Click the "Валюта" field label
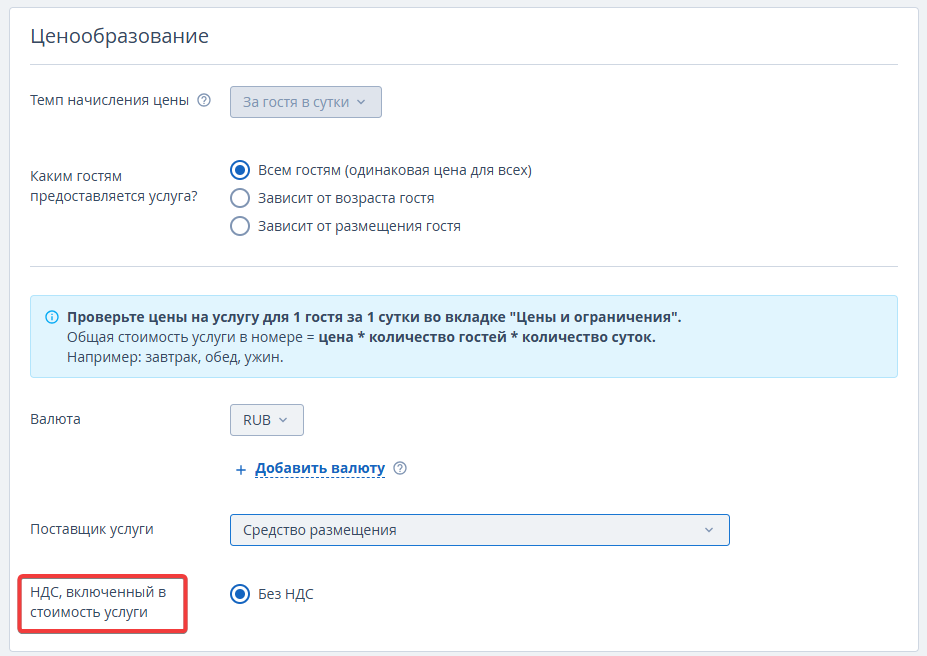 click(56, 419)
